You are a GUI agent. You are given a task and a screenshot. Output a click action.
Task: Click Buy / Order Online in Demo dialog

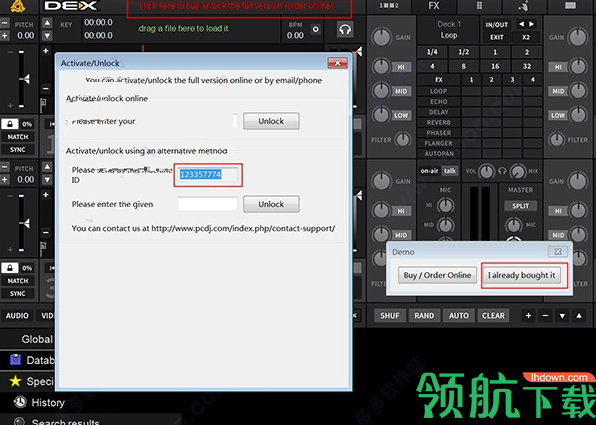437,275
